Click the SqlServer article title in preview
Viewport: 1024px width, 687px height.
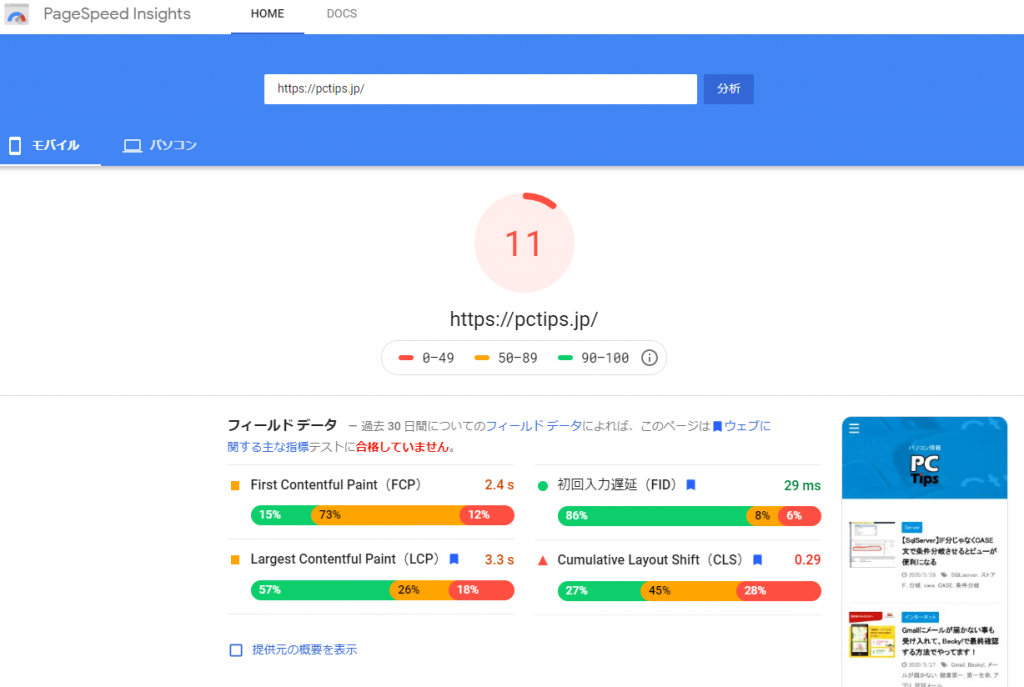click(x=950, y=551)
